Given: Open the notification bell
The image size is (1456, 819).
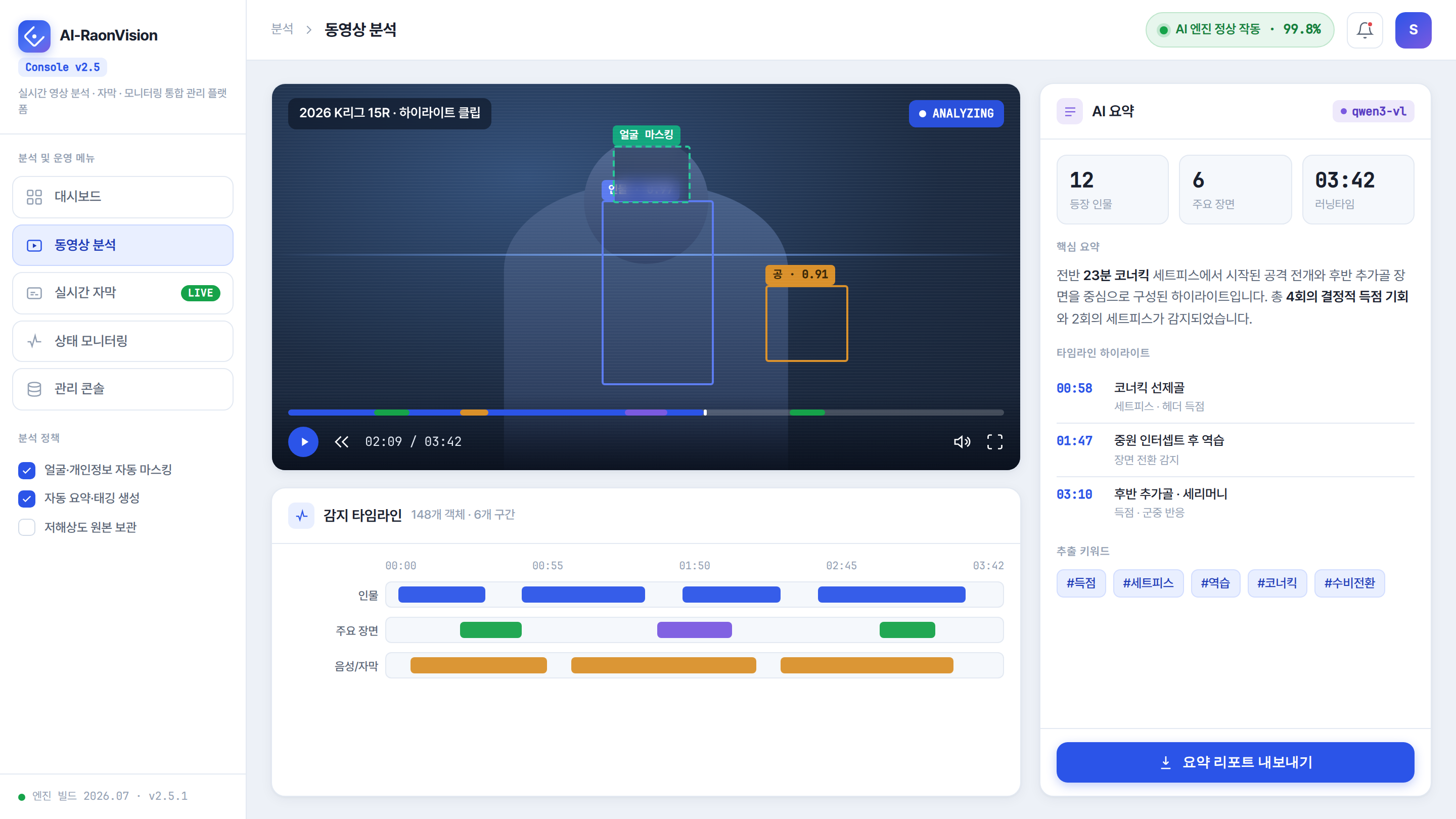Looking at the screenshot, I should point(1364,30).
